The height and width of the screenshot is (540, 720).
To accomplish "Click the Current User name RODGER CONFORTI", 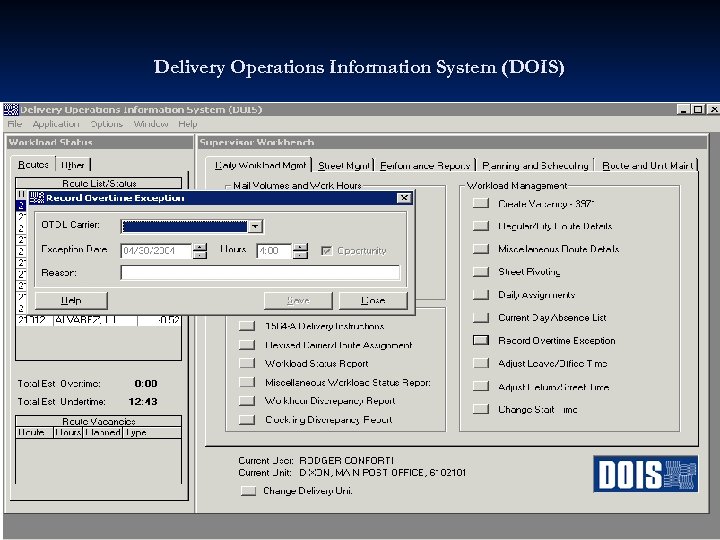I will pyautogui.click(x=347, y=460).
